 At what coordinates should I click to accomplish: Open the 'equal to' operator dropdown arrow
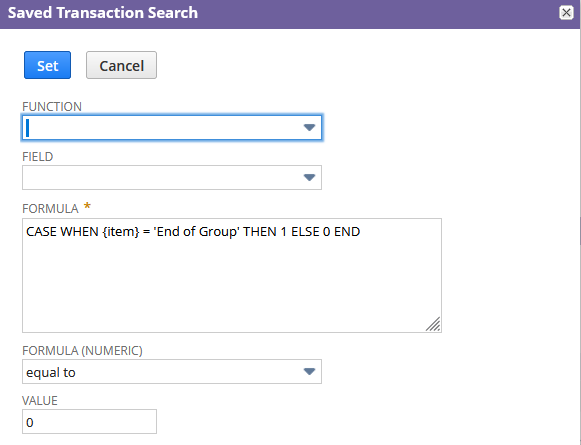[309, 371]
